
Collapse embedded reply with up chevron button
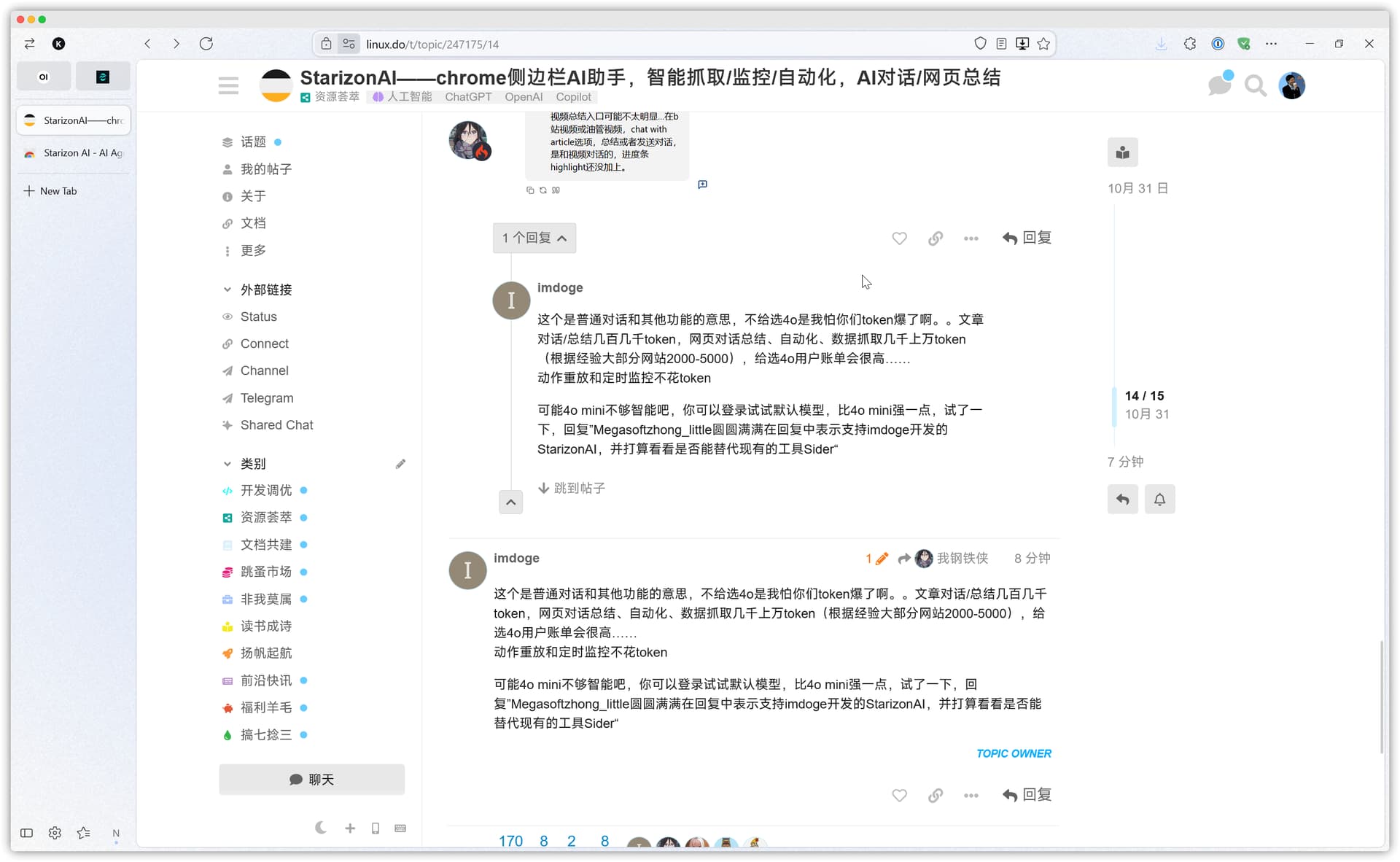coord(510,502)
